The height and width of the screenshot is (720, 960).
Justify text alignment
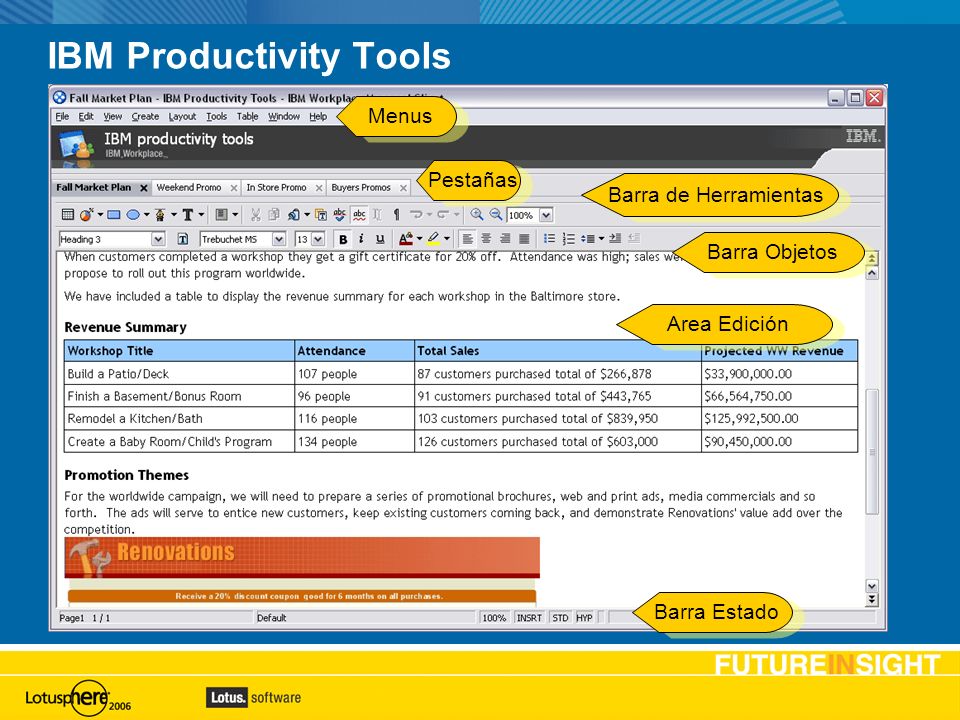pyautogui.click(x=524, y=239)
